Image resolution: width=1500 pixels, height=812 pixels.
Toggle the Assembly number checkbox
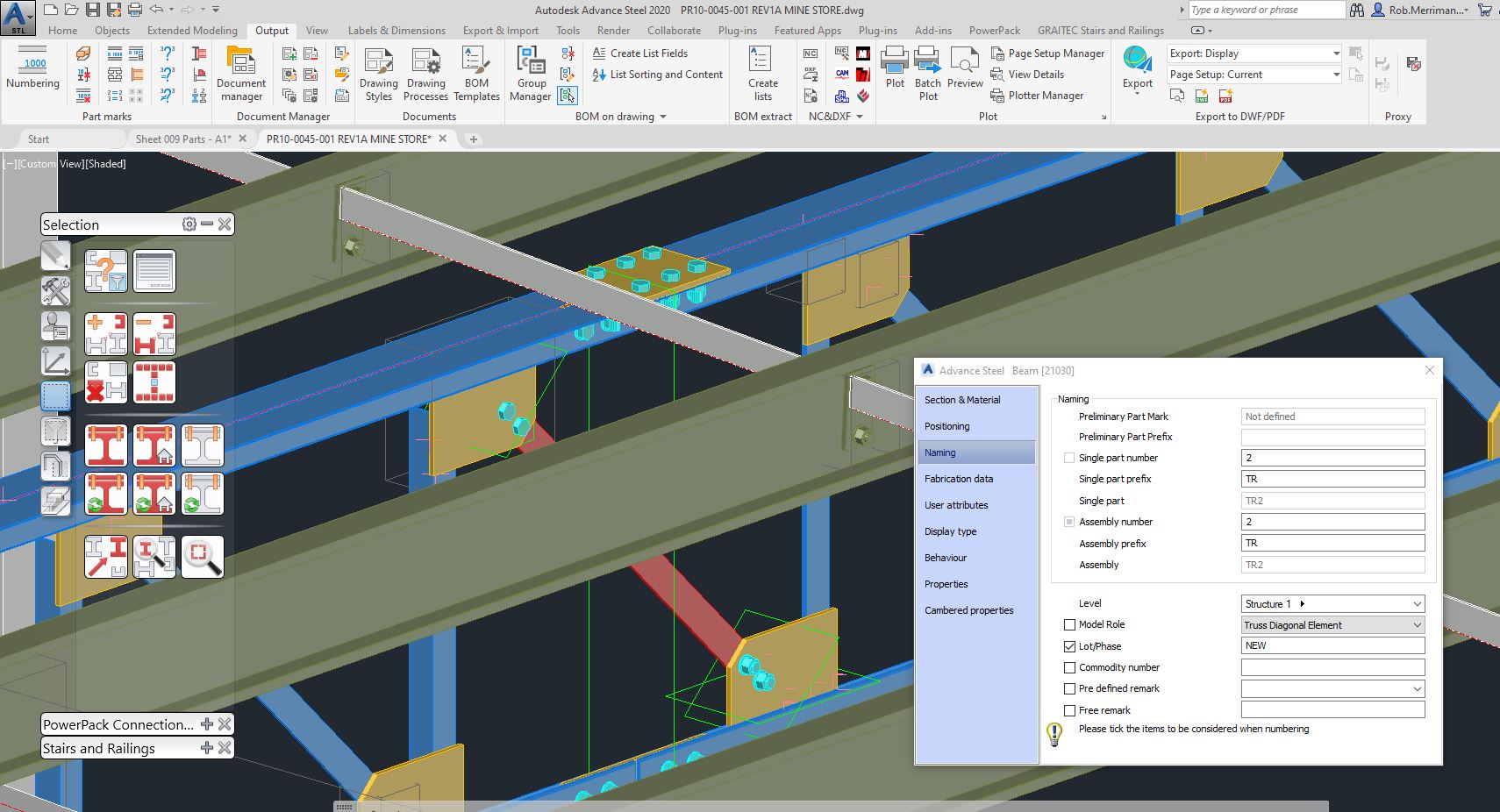(1068, 522)
